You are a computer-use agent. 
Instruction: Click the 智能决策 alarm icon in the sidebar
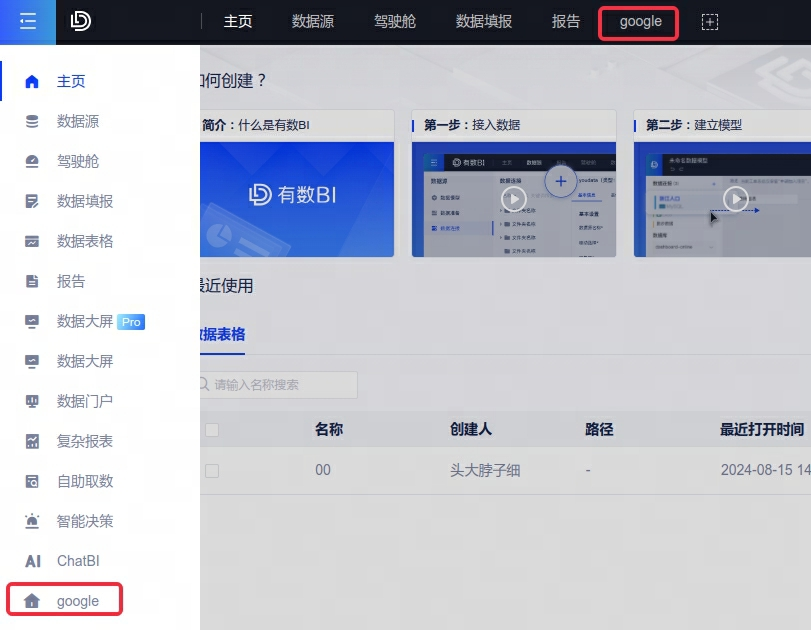32,521
